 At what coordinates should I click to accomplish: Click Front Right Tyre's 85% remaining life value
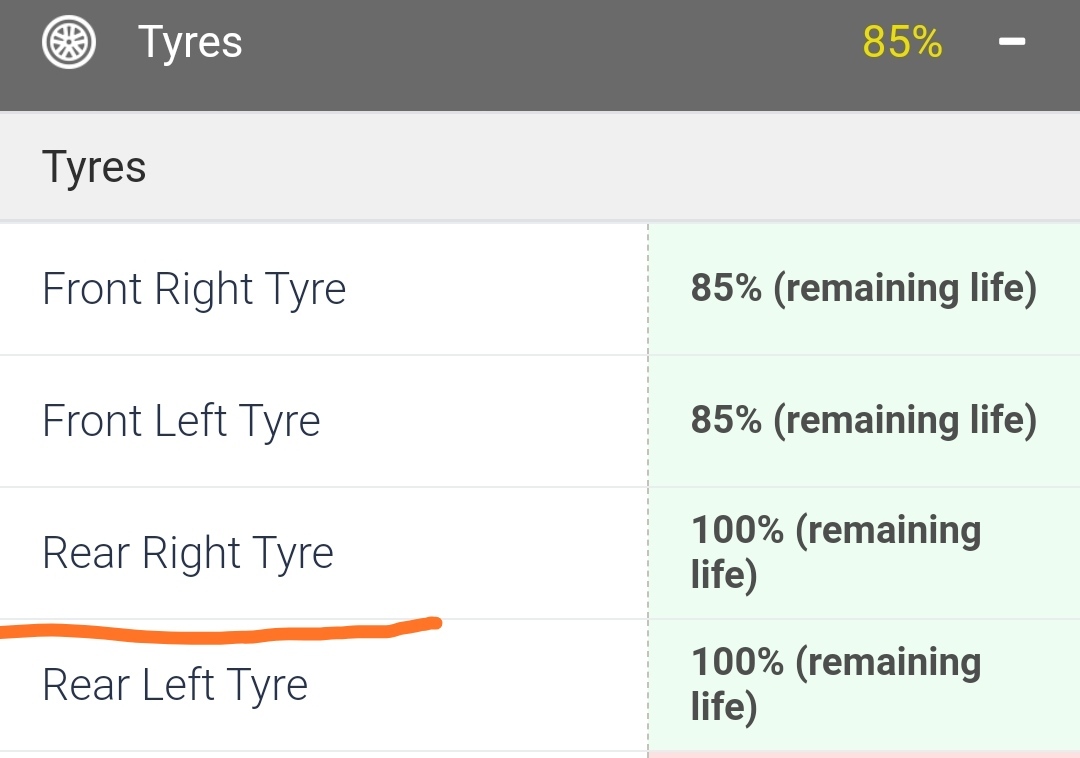coord(864,288)
